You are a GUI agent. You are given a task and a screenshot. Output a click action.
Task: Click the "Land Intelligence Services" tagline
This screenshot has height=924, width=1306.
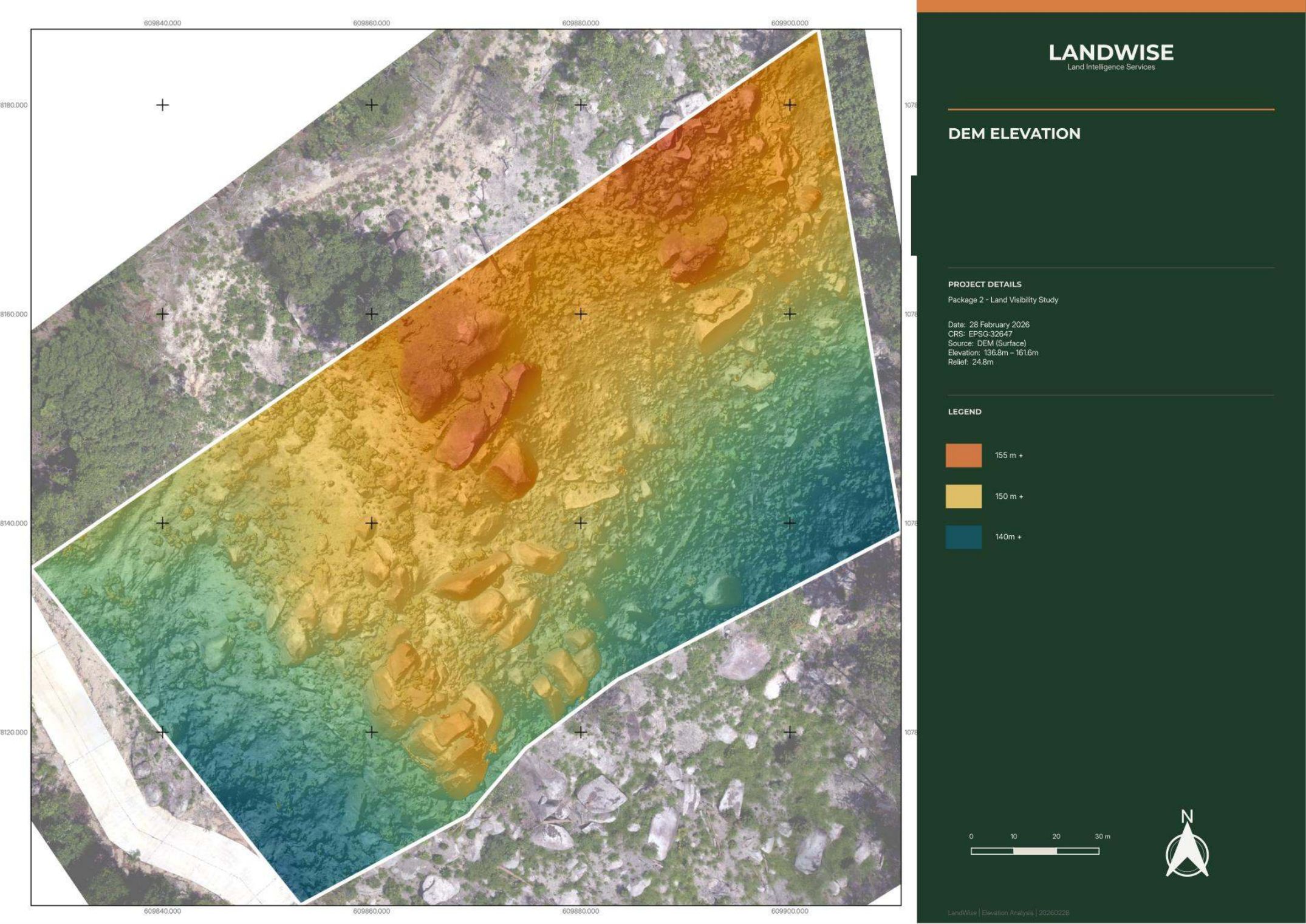click(1111, 67)
